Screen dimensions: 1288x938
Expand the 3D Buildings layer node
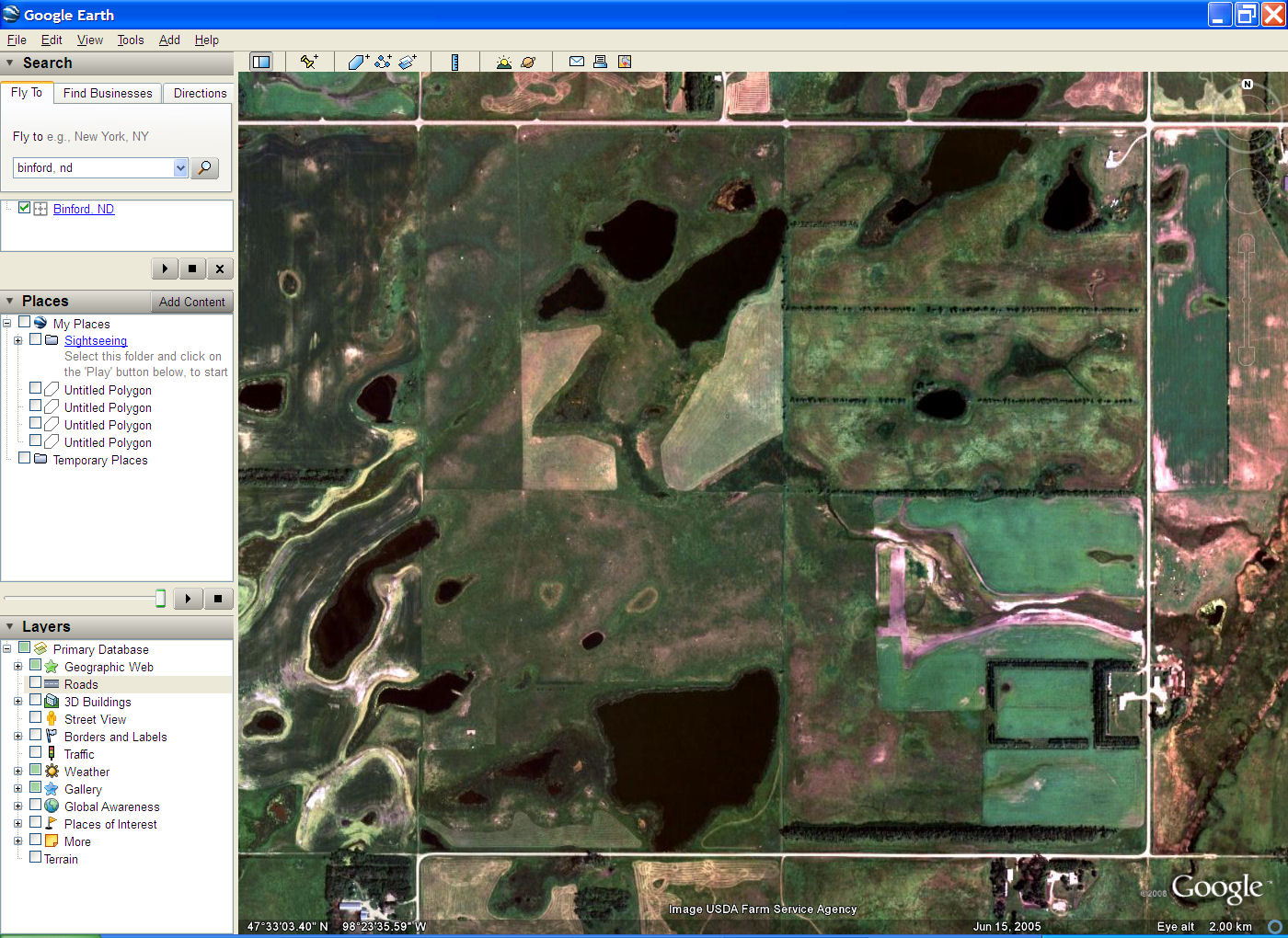[17, 702]
